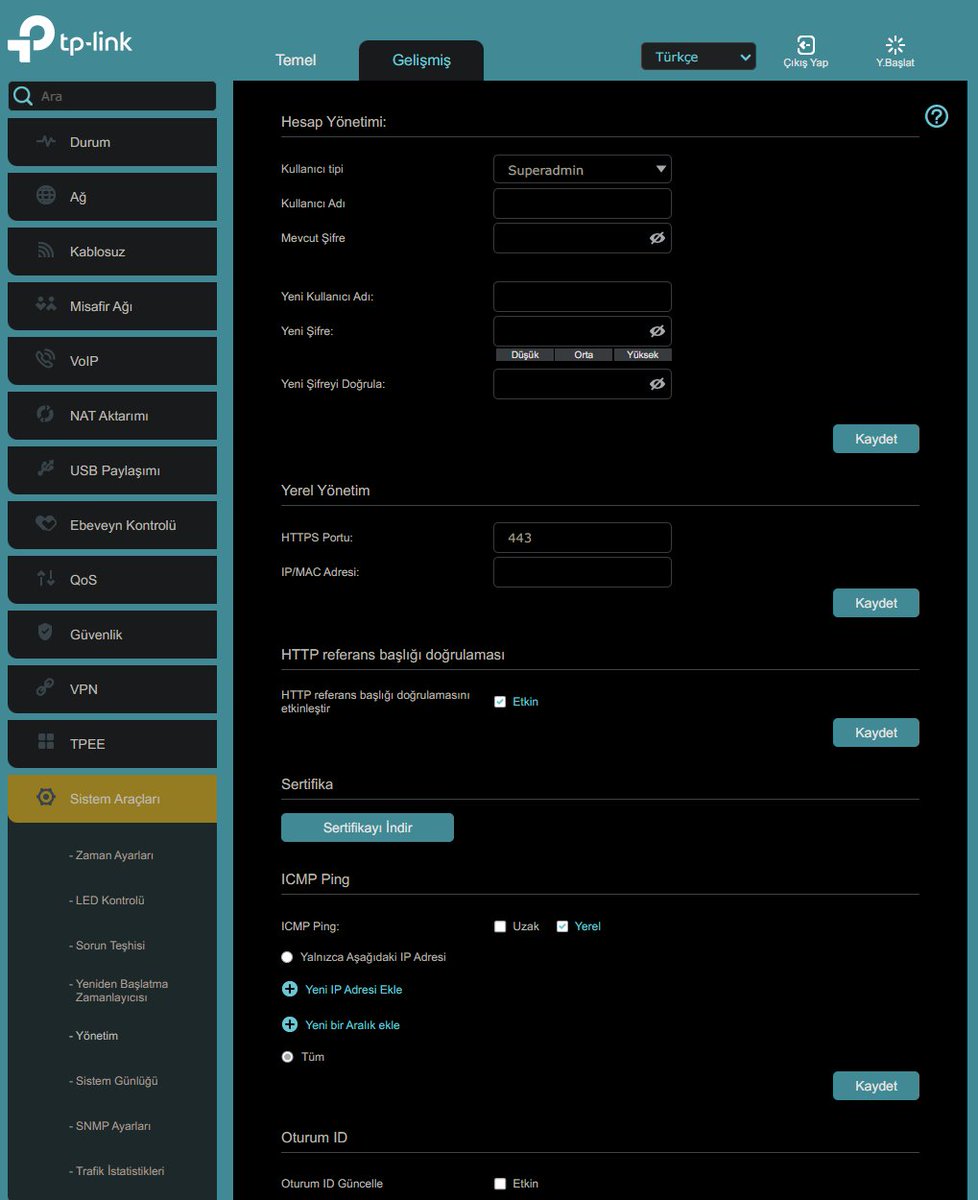Open the Kullanıcı tipi Superadmin dropdown

point(582,169)
